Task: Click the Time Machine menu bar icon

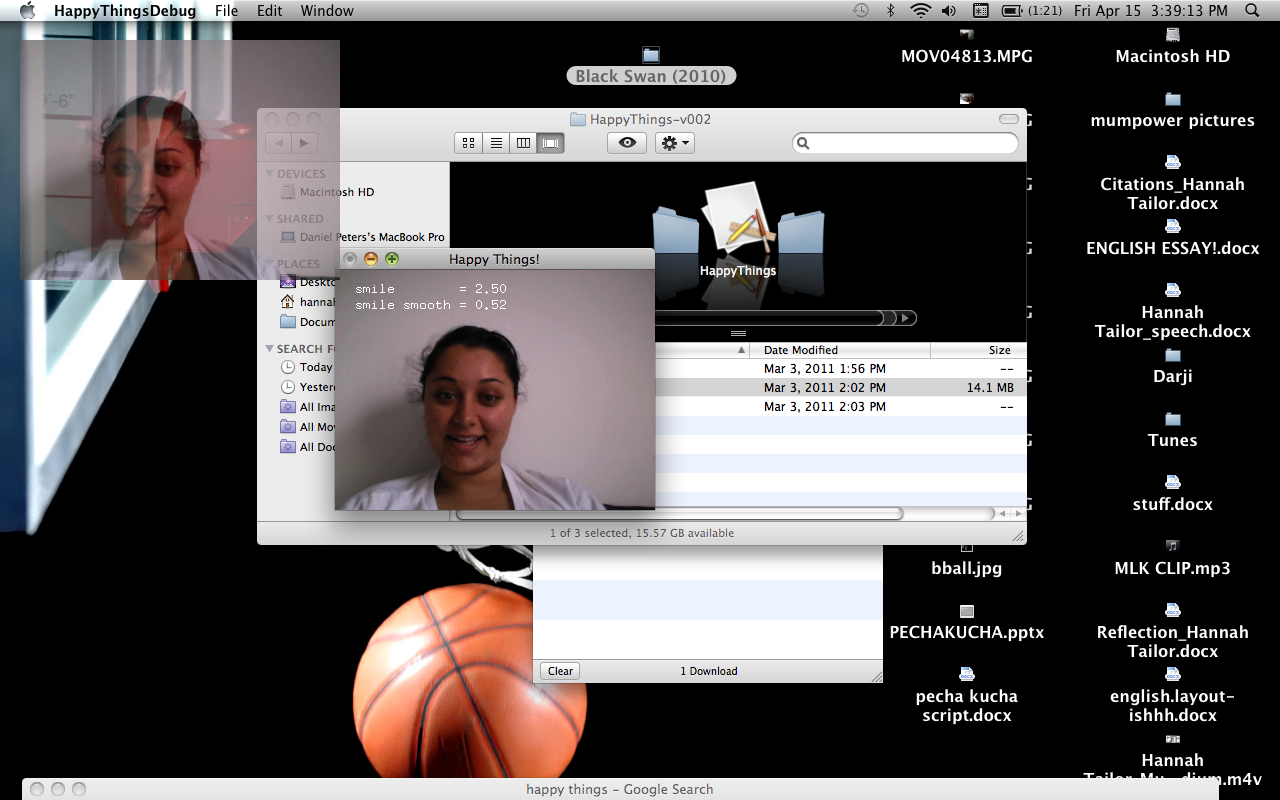Action: tap(861, 11)
